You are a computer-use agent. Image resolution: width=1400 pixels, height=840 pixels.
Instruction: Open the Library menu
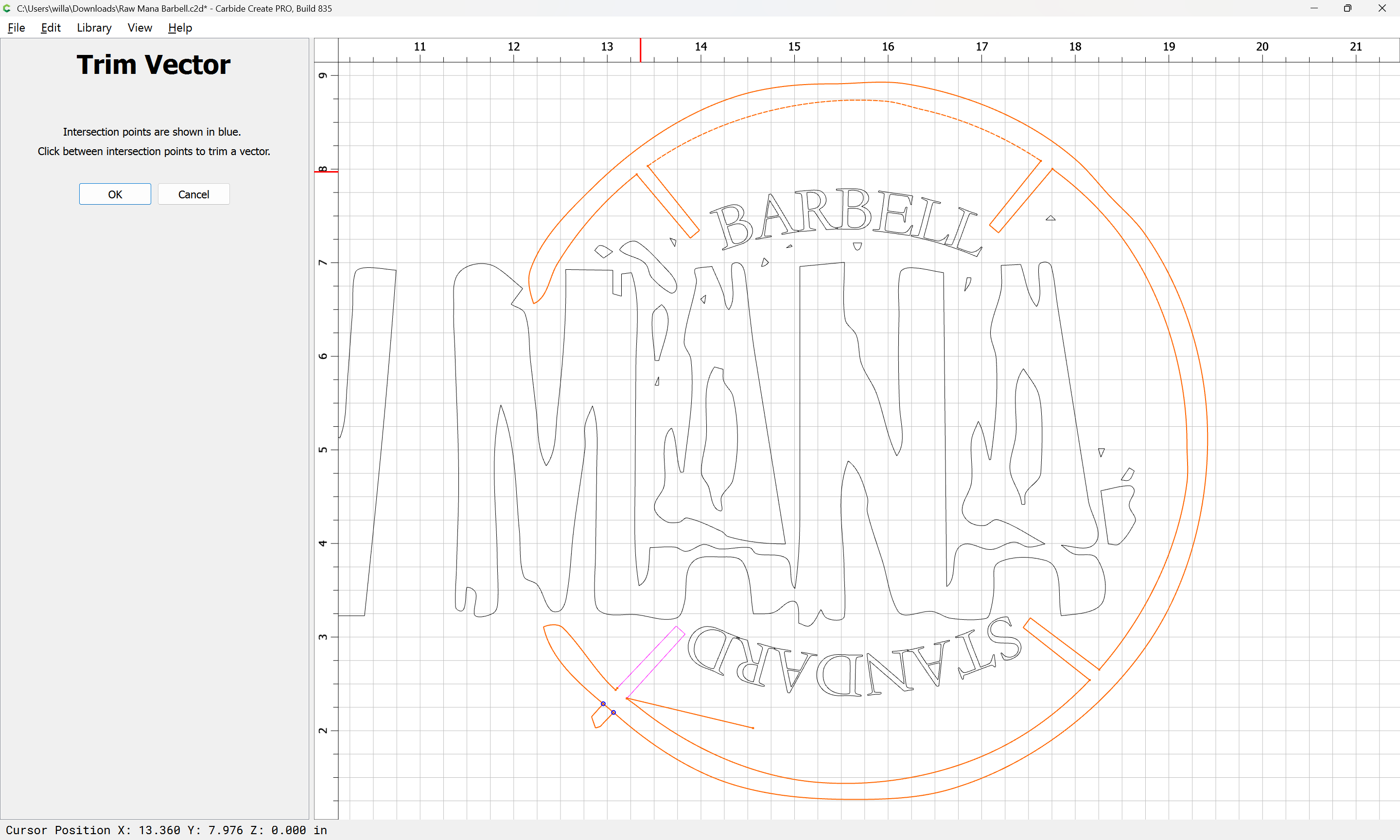[x=94, y=28]
